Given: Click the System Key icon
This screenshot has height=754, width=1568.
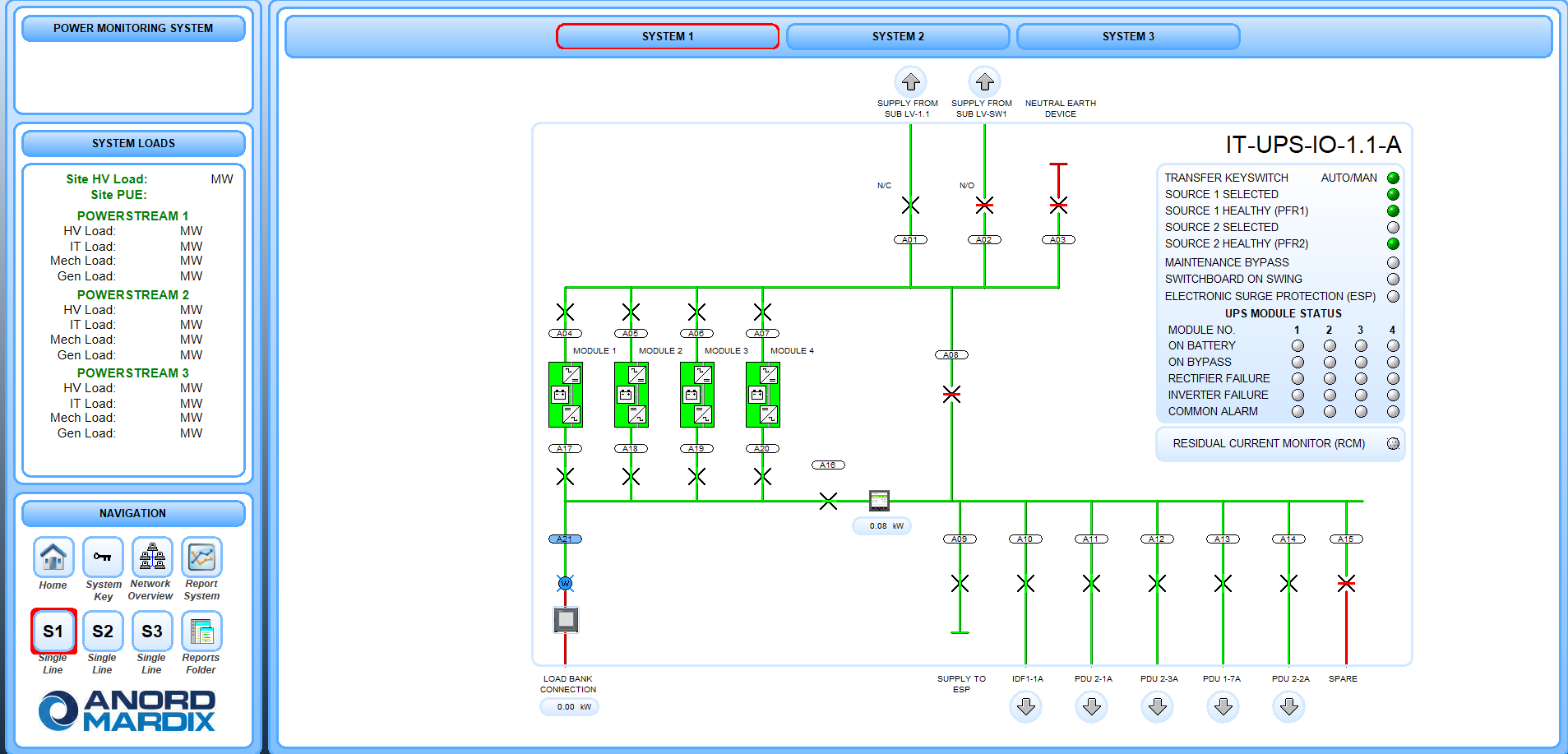Looking at the screenshot, I should coord(103,557).
